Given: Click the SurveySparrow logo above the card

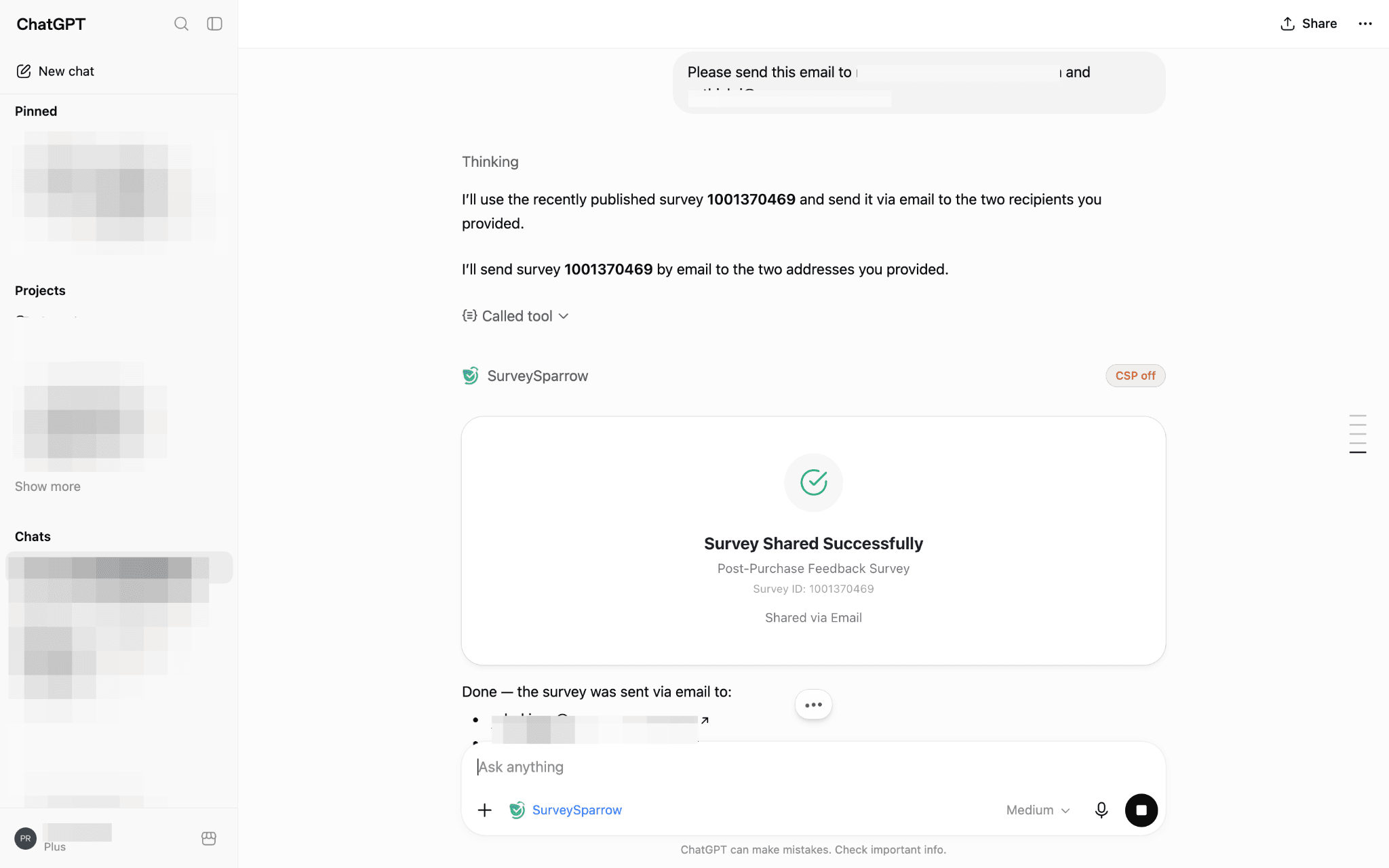Looking at the screenshot, I should (x=470, y=376).
